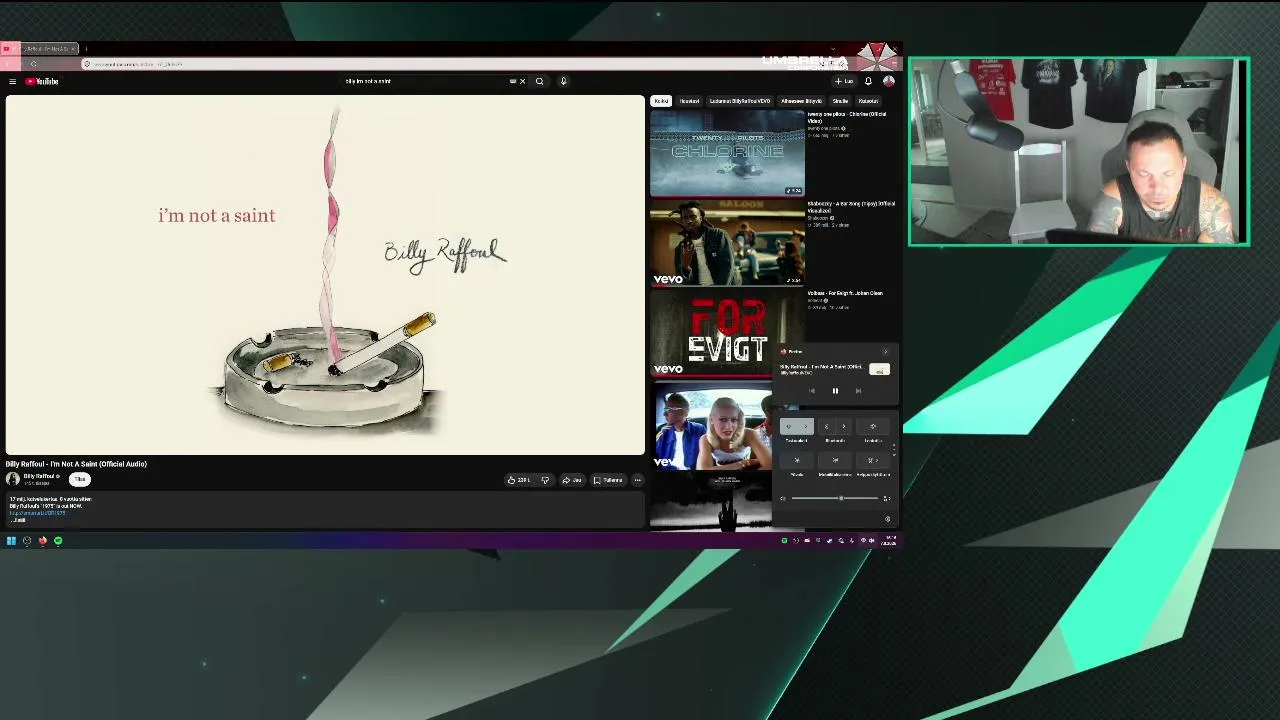
Task: Click the I'm Not A Saint video player
Action: pyautogui.click(x=325, y=275)
